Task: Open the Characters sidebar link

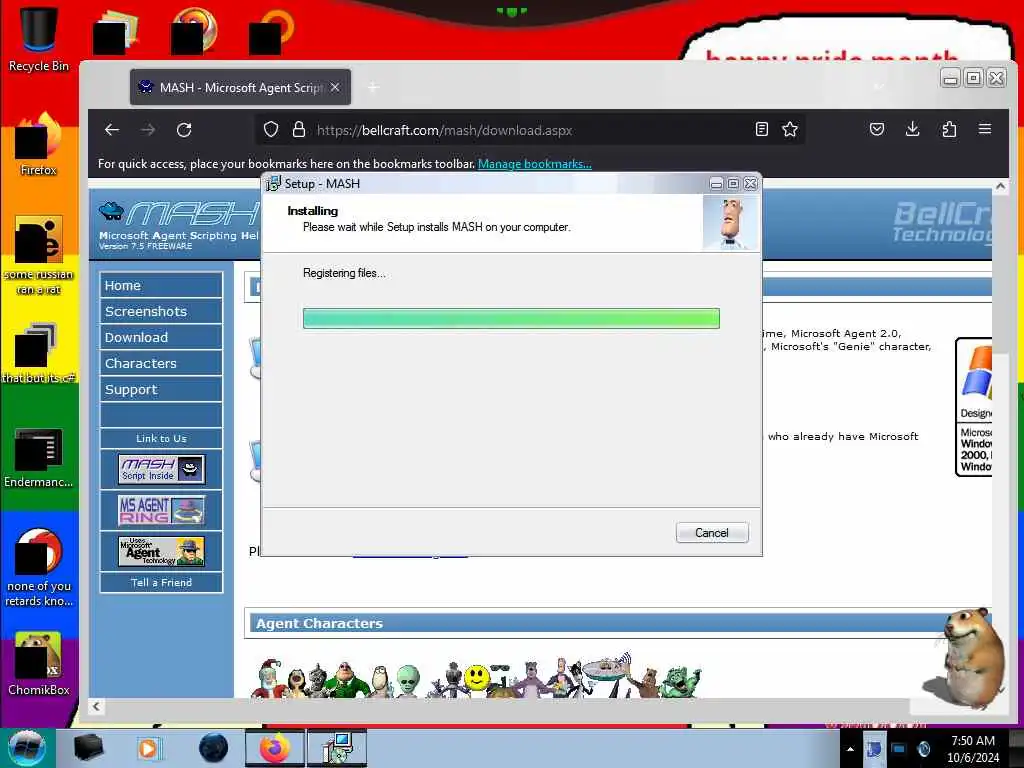Action: [x=161, y=363]
